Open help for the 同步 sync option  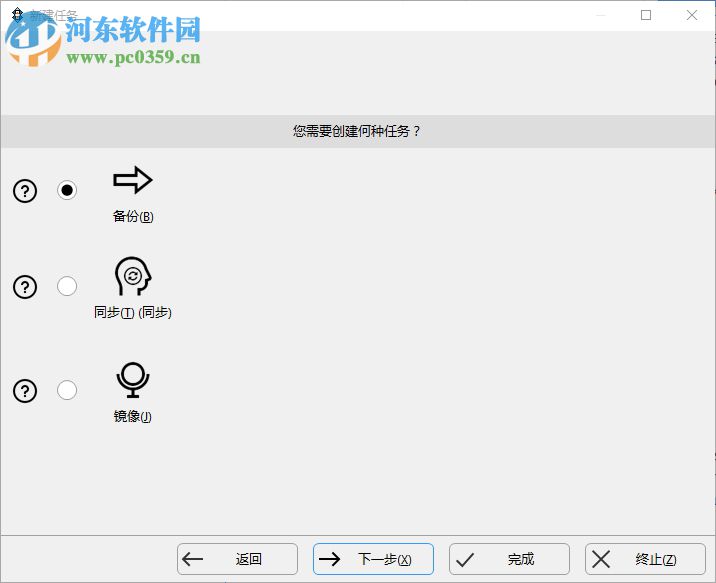point(25,287)
